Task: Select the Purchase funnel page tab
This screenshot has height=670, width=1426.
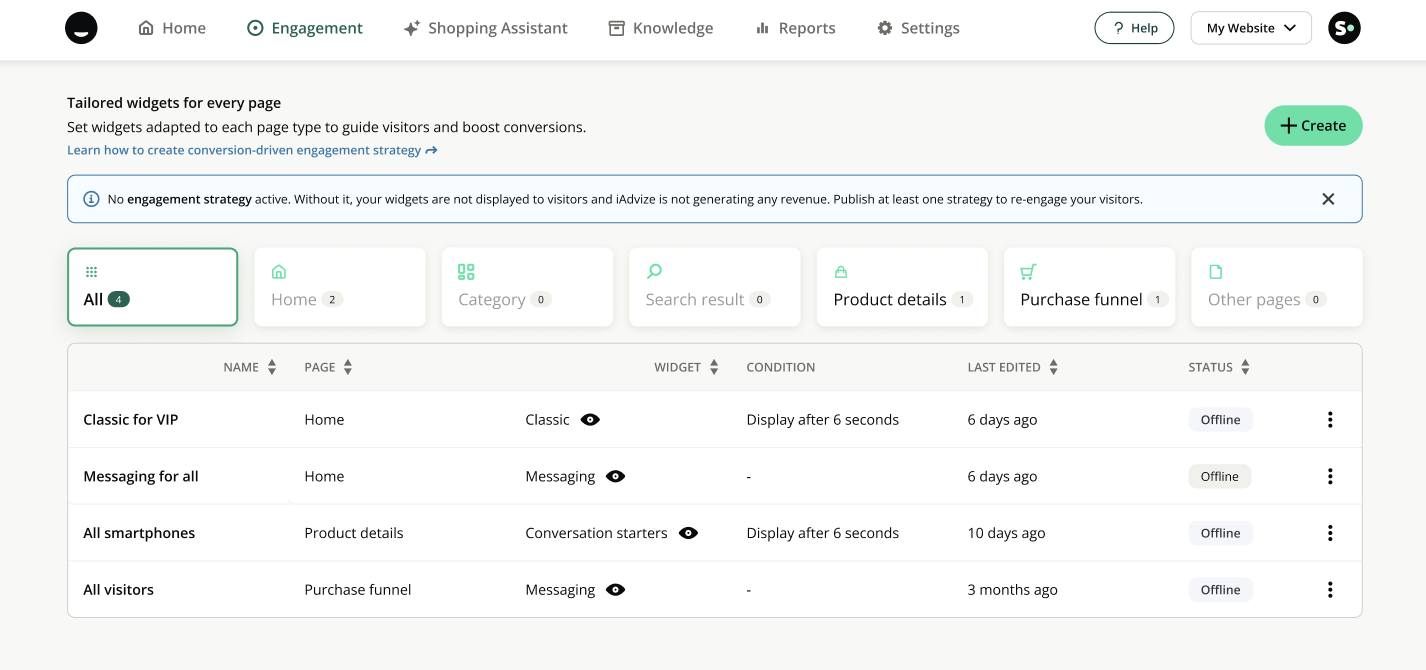Action: (1088, 287)
